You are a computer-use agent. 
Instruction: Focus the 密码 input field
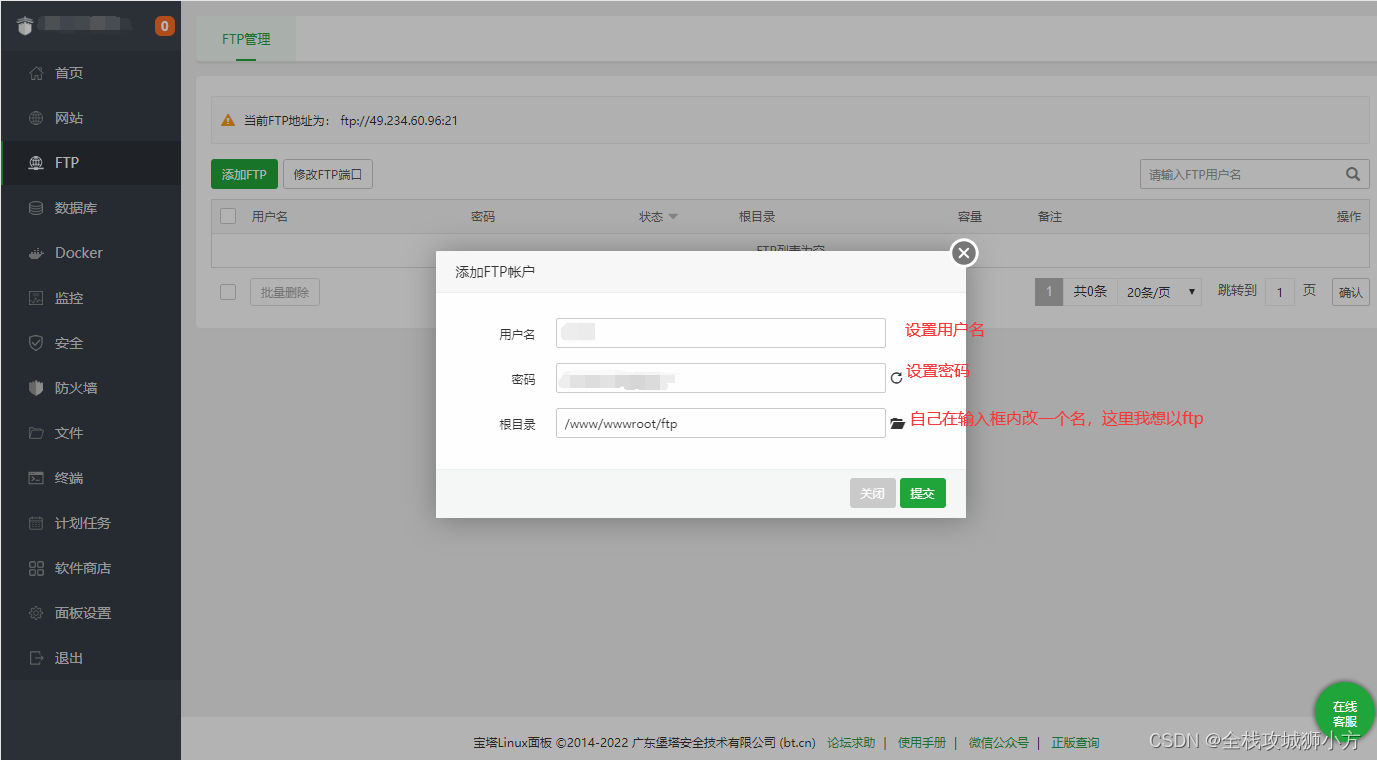click(x=721, y=378)
